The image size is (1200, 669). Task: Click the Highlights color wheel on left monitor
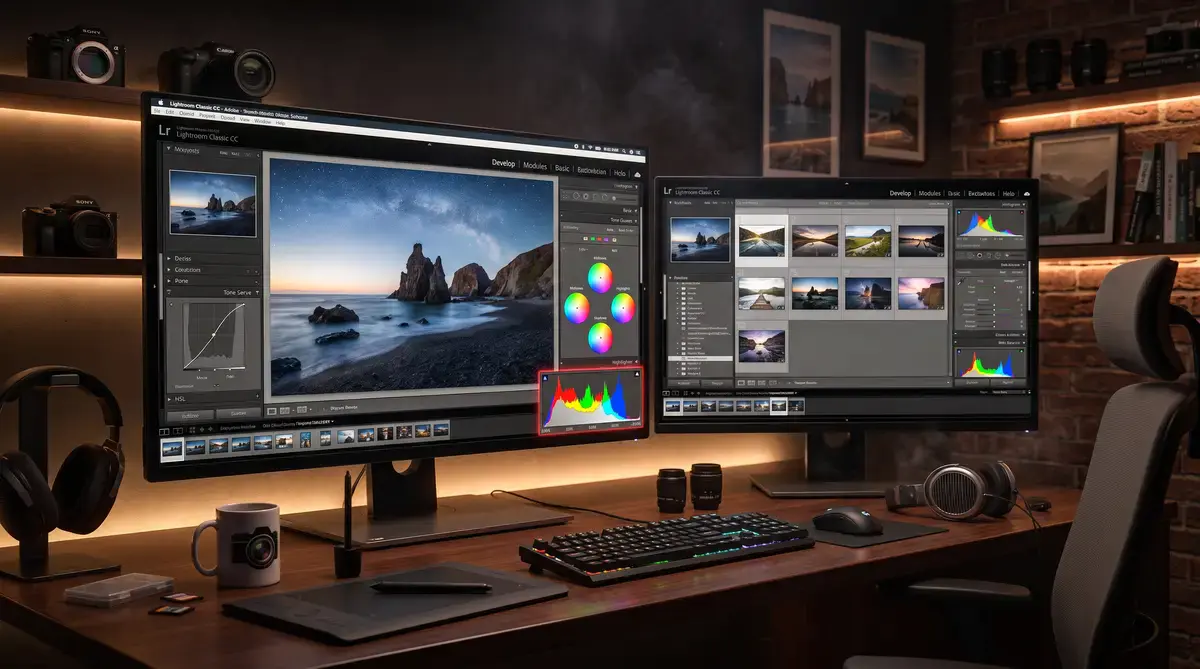coord(622,308)
